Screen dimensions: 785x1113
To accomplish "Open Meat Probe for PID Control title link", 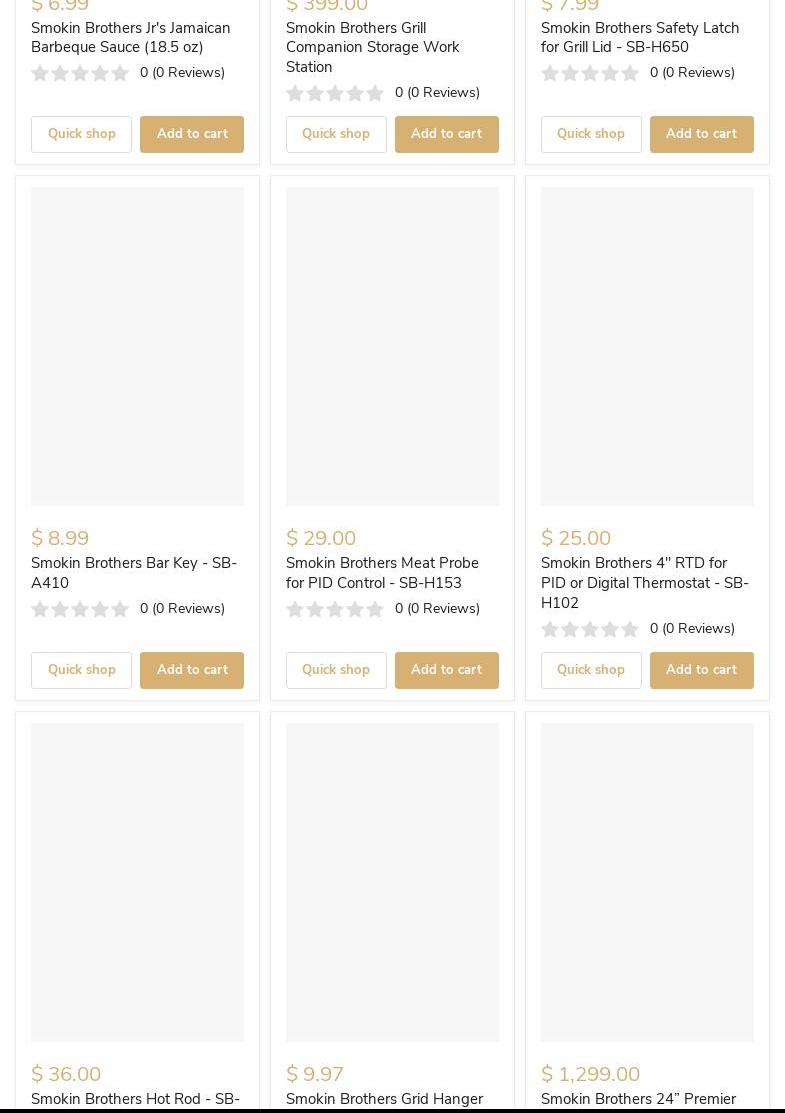I will (x=382, y=573).
